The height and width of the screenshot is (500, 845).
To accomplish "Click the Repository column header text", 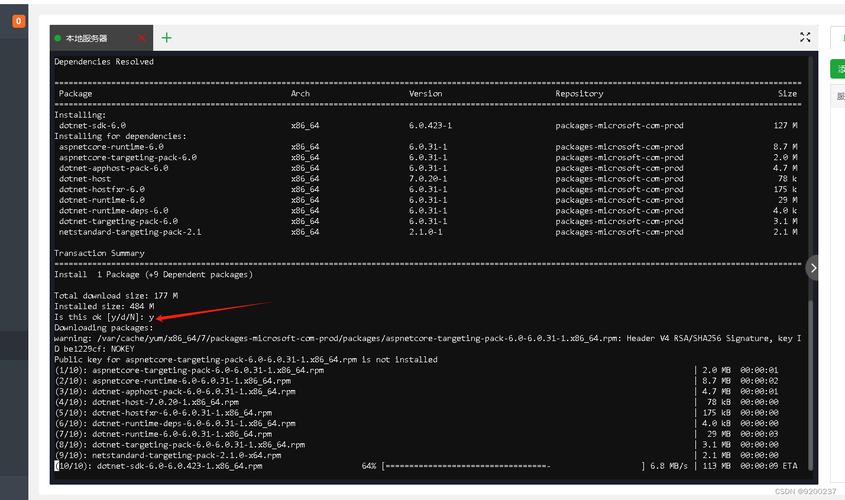I will tap(579, 94).
